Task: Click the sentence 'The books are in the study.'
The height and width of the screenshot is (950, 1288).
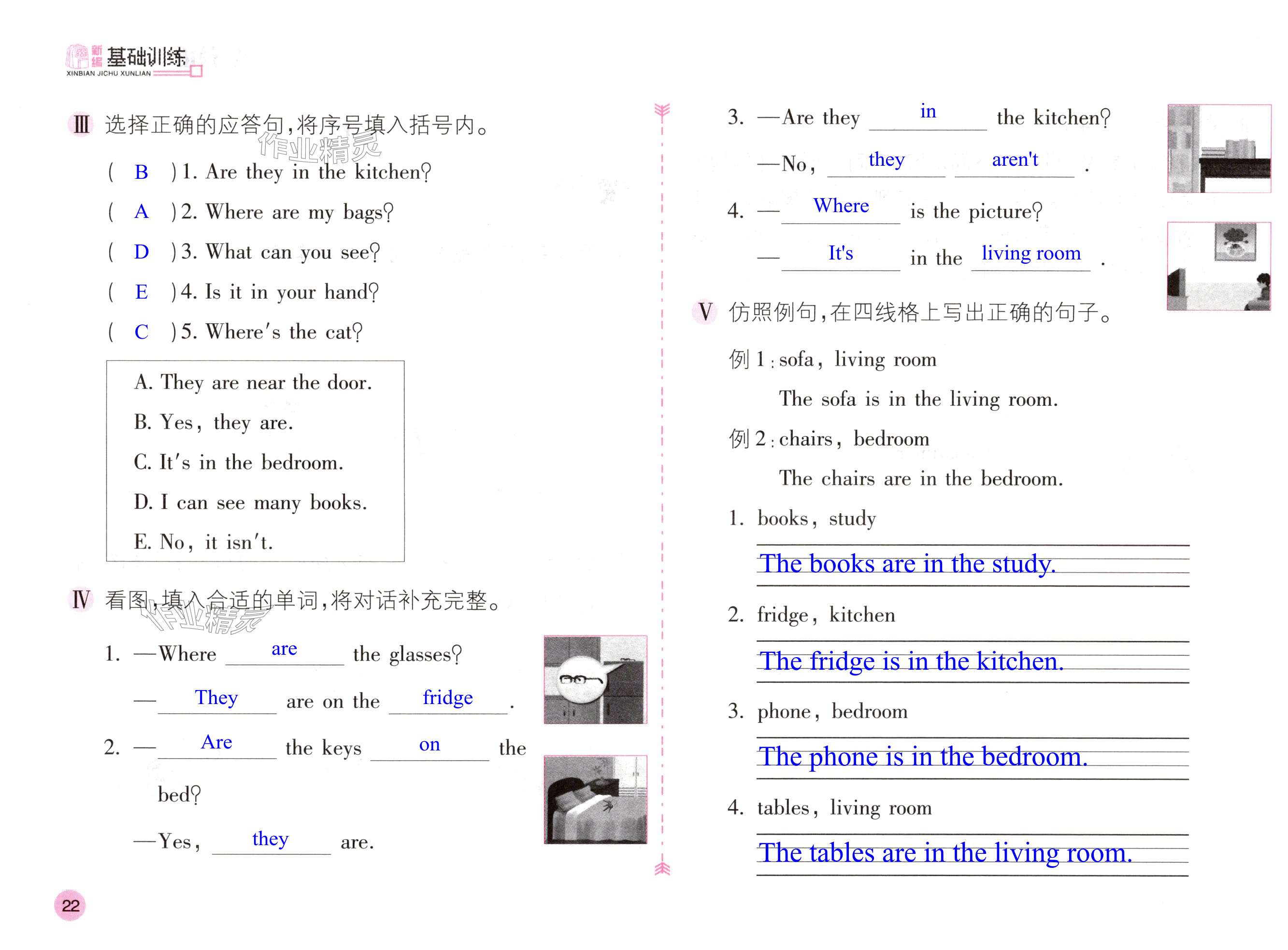Action: (907, 564)
